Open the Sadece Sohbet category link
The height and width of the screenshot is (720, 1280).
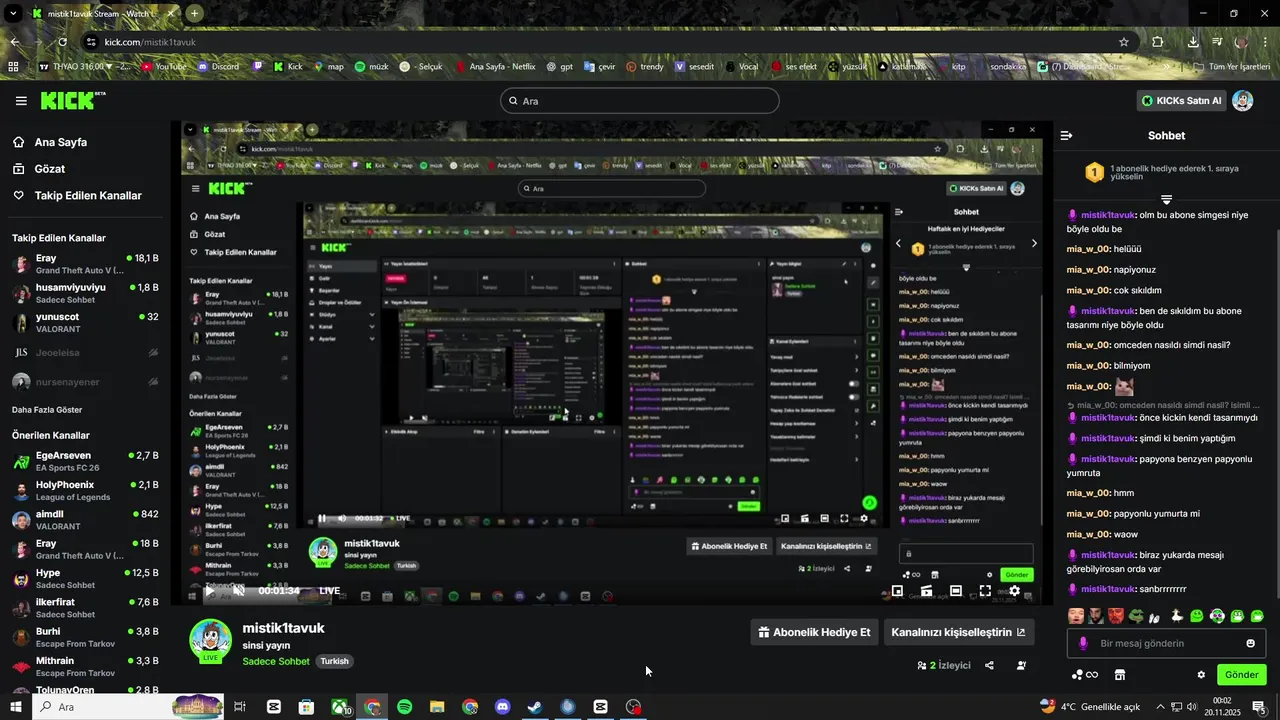(x=276, y=661)
